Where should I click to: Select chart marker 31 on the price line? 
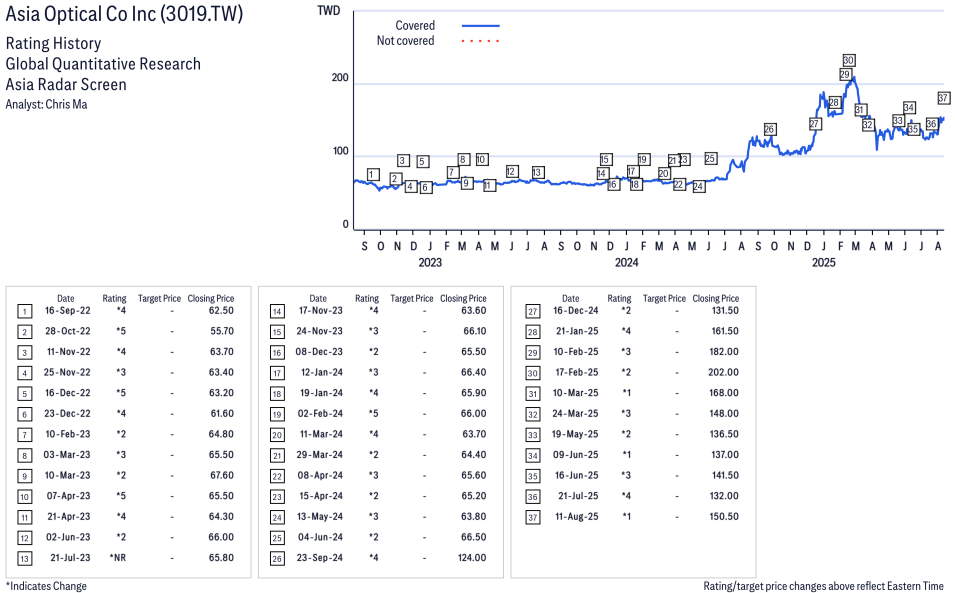860,110
